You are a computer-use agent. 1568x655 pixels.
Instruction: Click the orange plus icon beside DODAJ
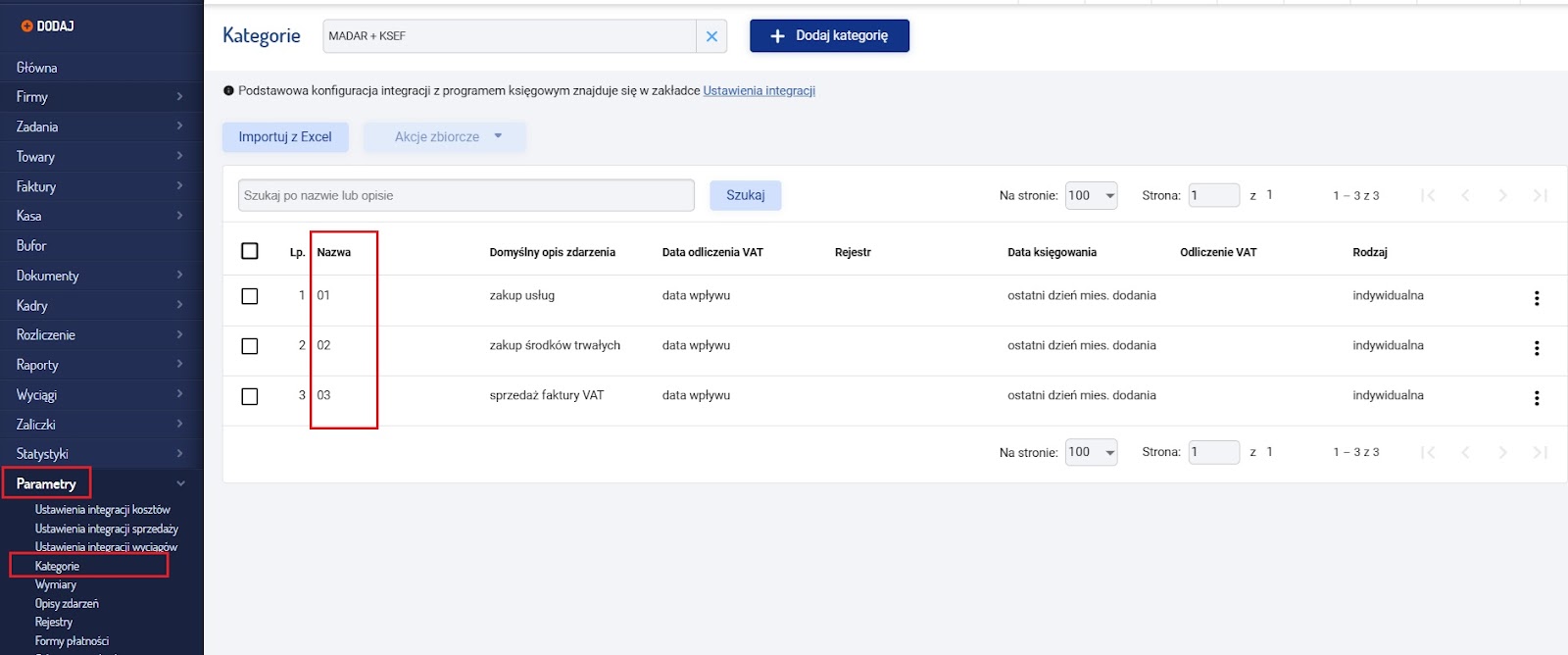point(26,26)
